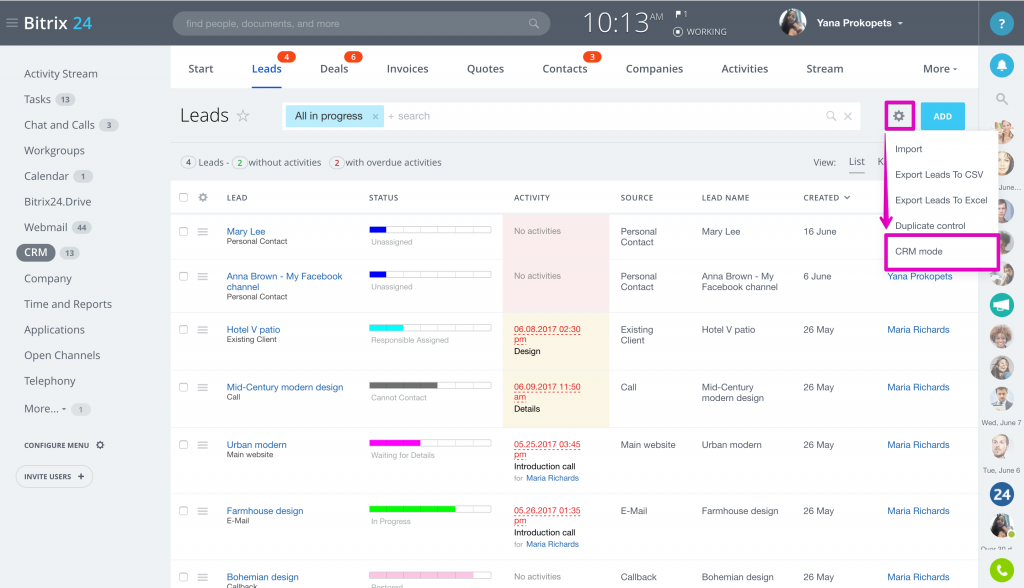Open row menu for Mid-Century modern design
This screenshot has height=588, width=1024.
[202, 387]
